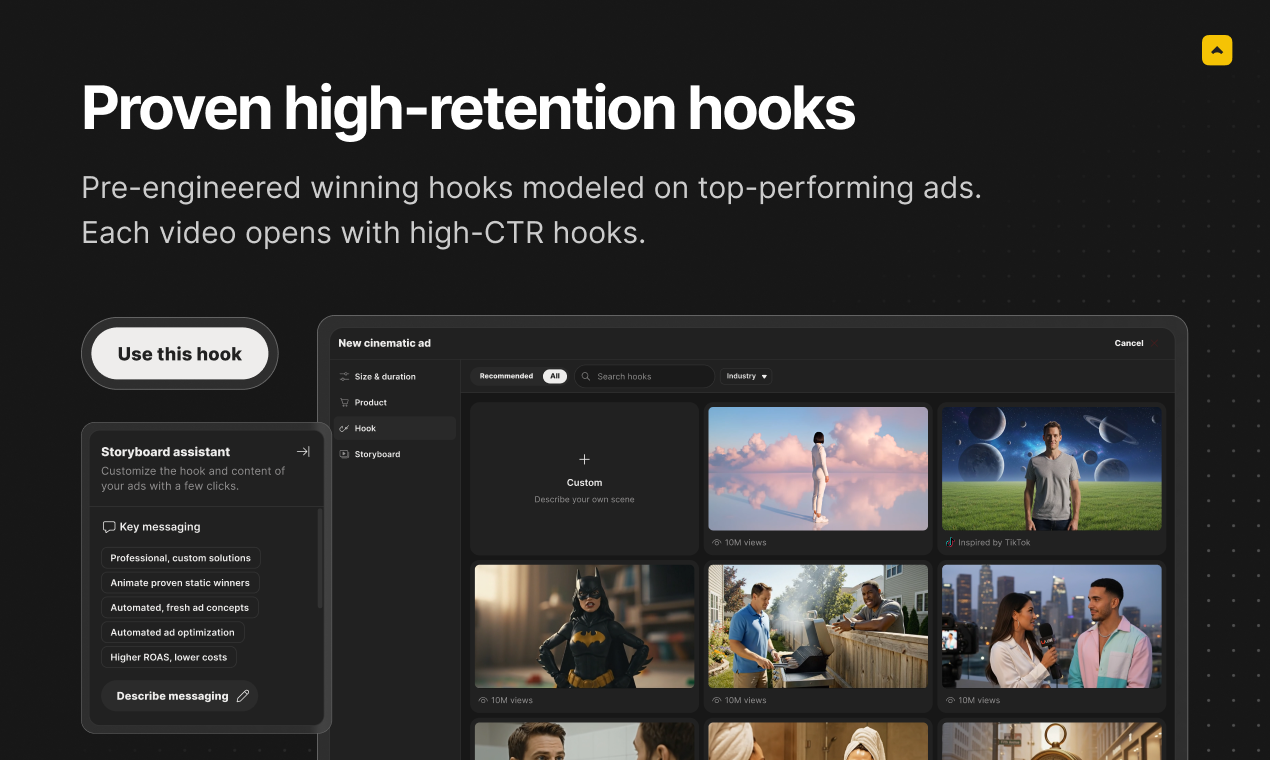Click the Custom scene card
The image size is (1270, 760).
pos(584,479)
